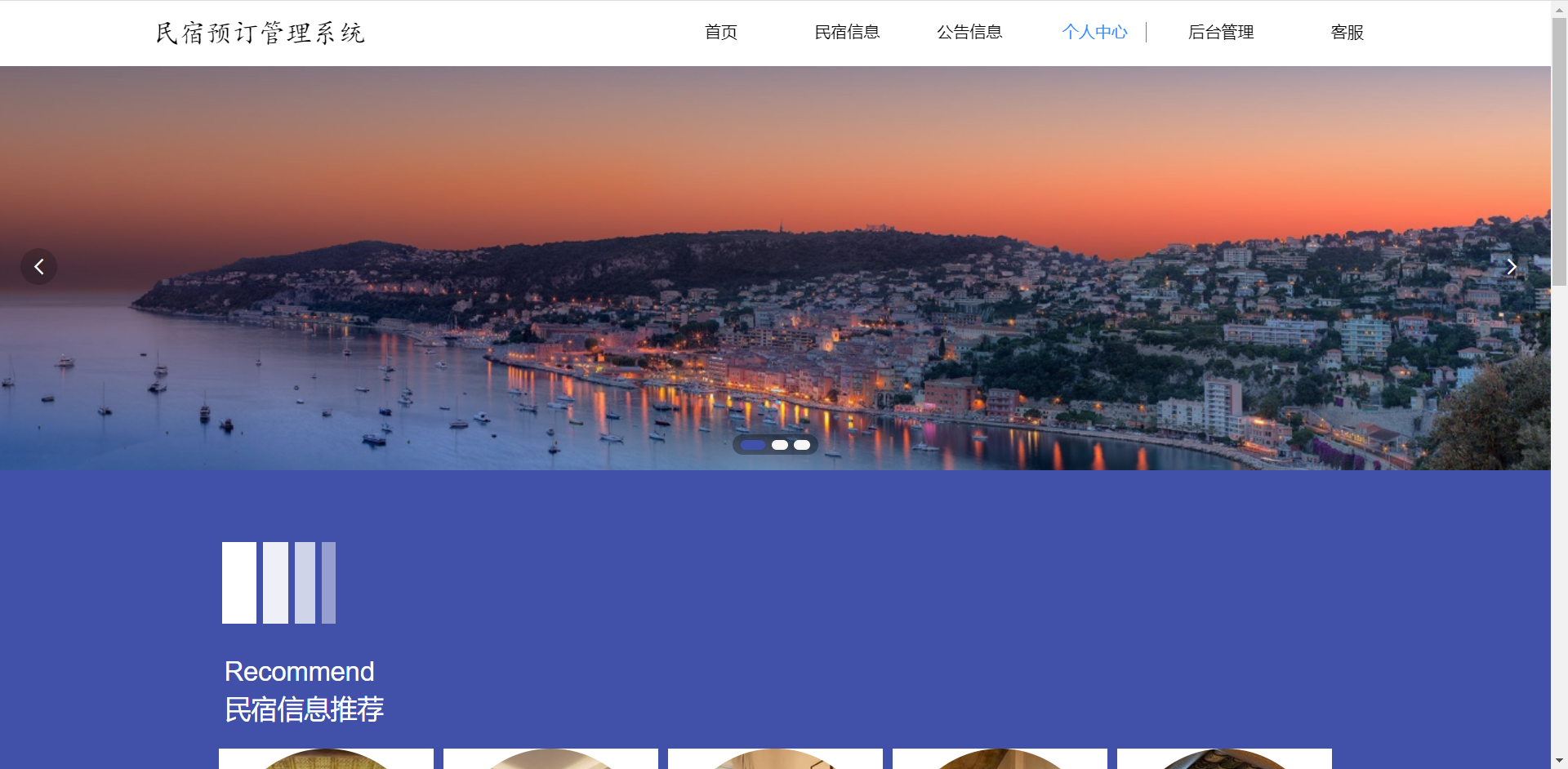The image size is (1568, 769).
Task: Open 后台管理 from the top menu
Action: pos(1221,33)
